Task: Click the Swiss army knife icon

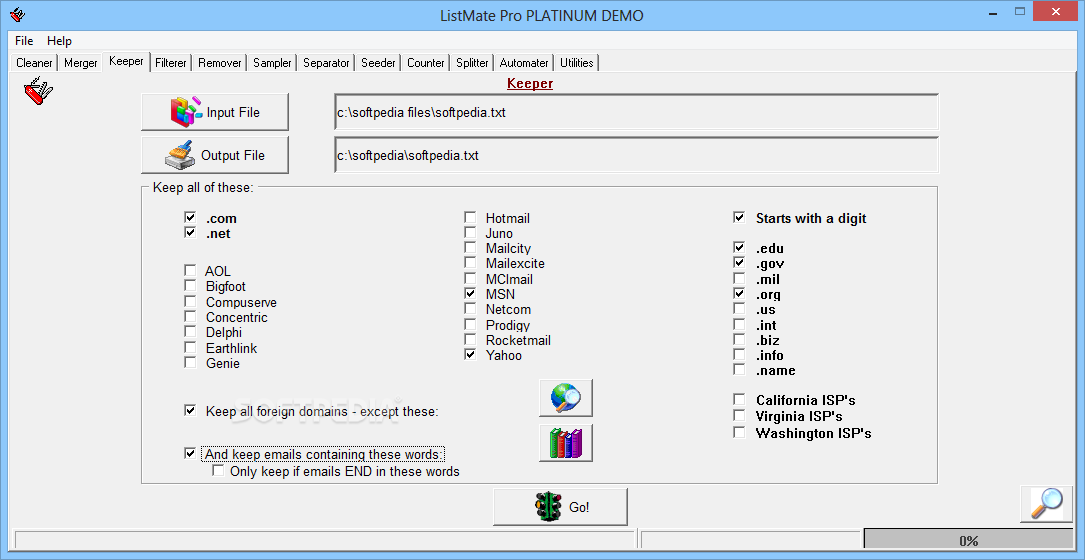Action: (x=39, y=91)
